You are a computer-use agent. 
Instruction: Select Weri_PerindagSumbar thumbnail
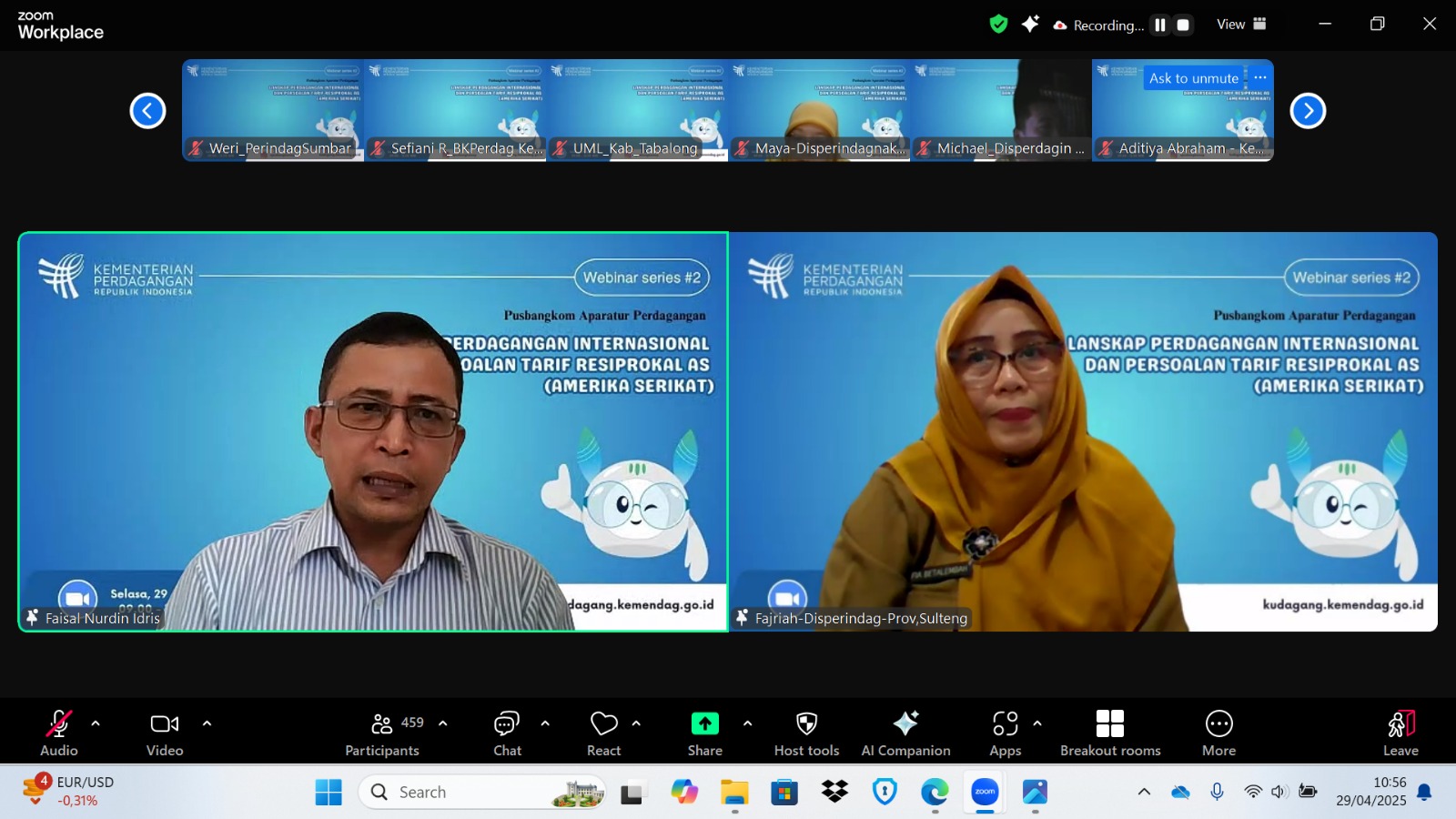coord(273,110)
